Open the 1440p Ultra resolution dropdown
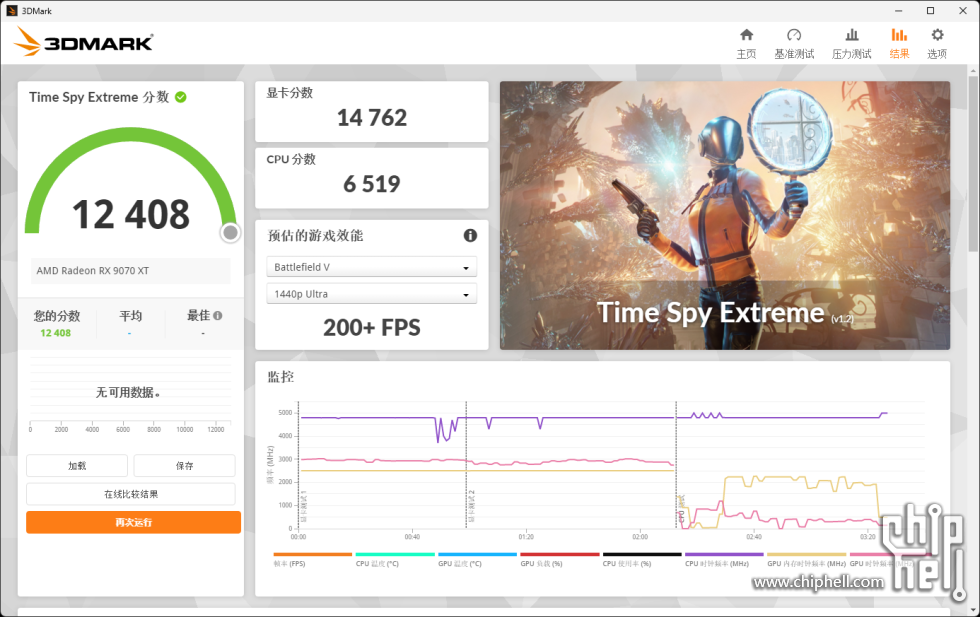Viewport: 980px width, 617px height. pyautogui.click(x=372, y=294)
